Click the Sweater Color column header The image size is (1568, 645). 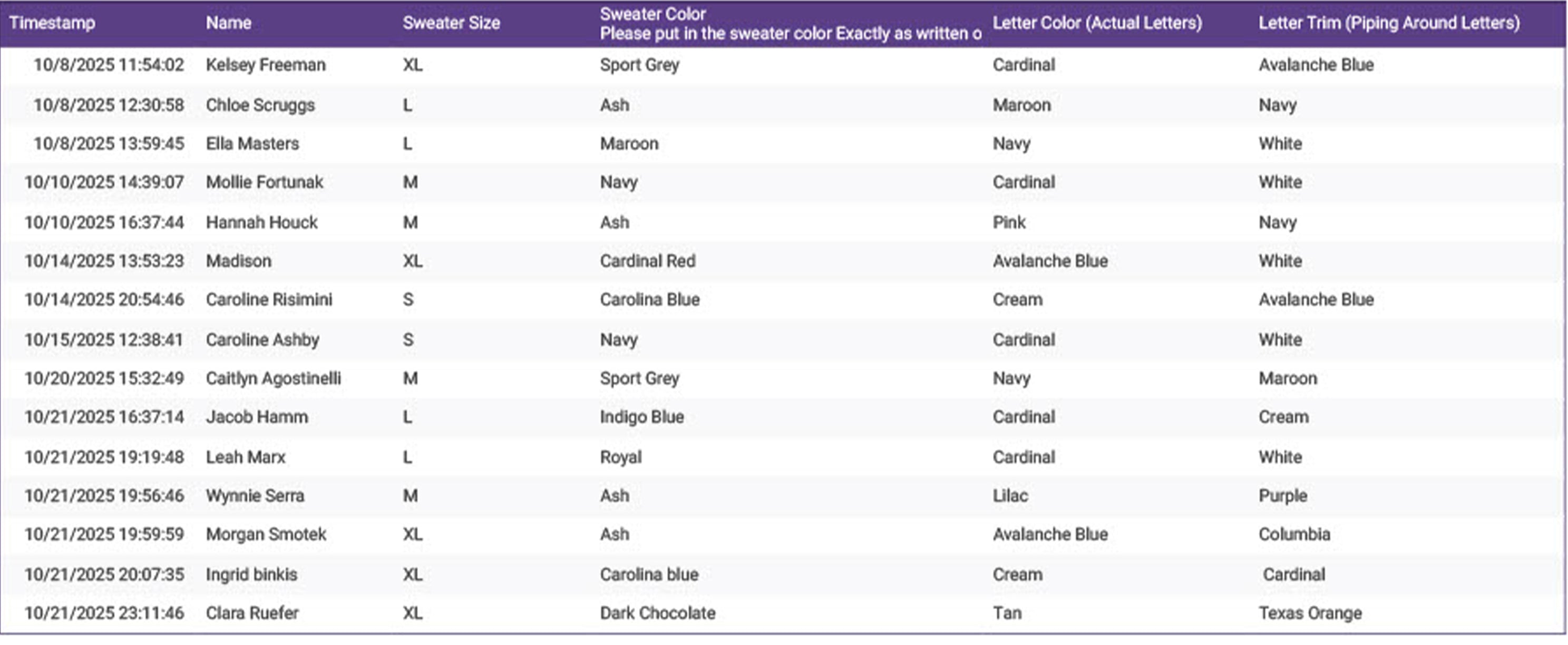(x=652, y=15)
